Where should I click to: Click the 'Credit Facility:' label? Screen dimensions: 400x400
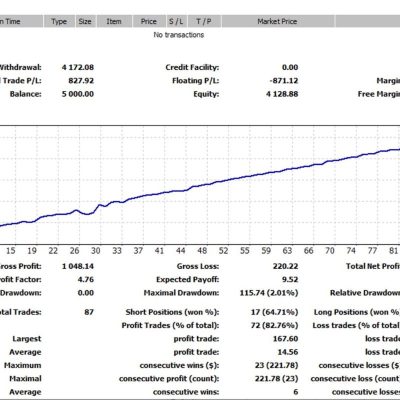[x=192, y=67]
